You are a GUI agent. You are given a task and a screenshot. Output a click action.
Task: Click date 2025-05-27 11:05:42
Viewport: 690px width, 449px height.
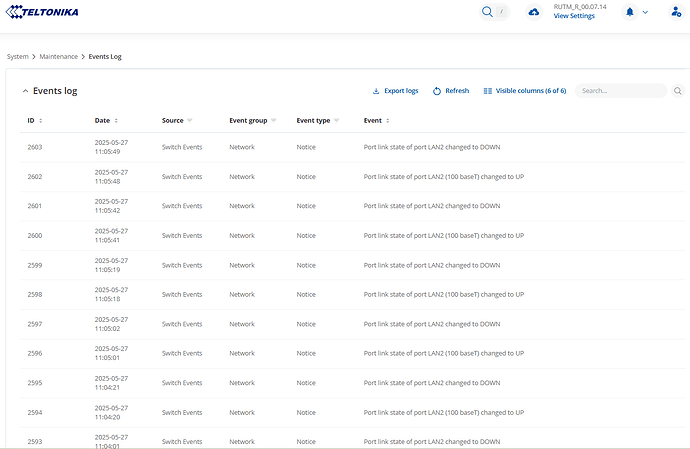[x=111, y=206]
